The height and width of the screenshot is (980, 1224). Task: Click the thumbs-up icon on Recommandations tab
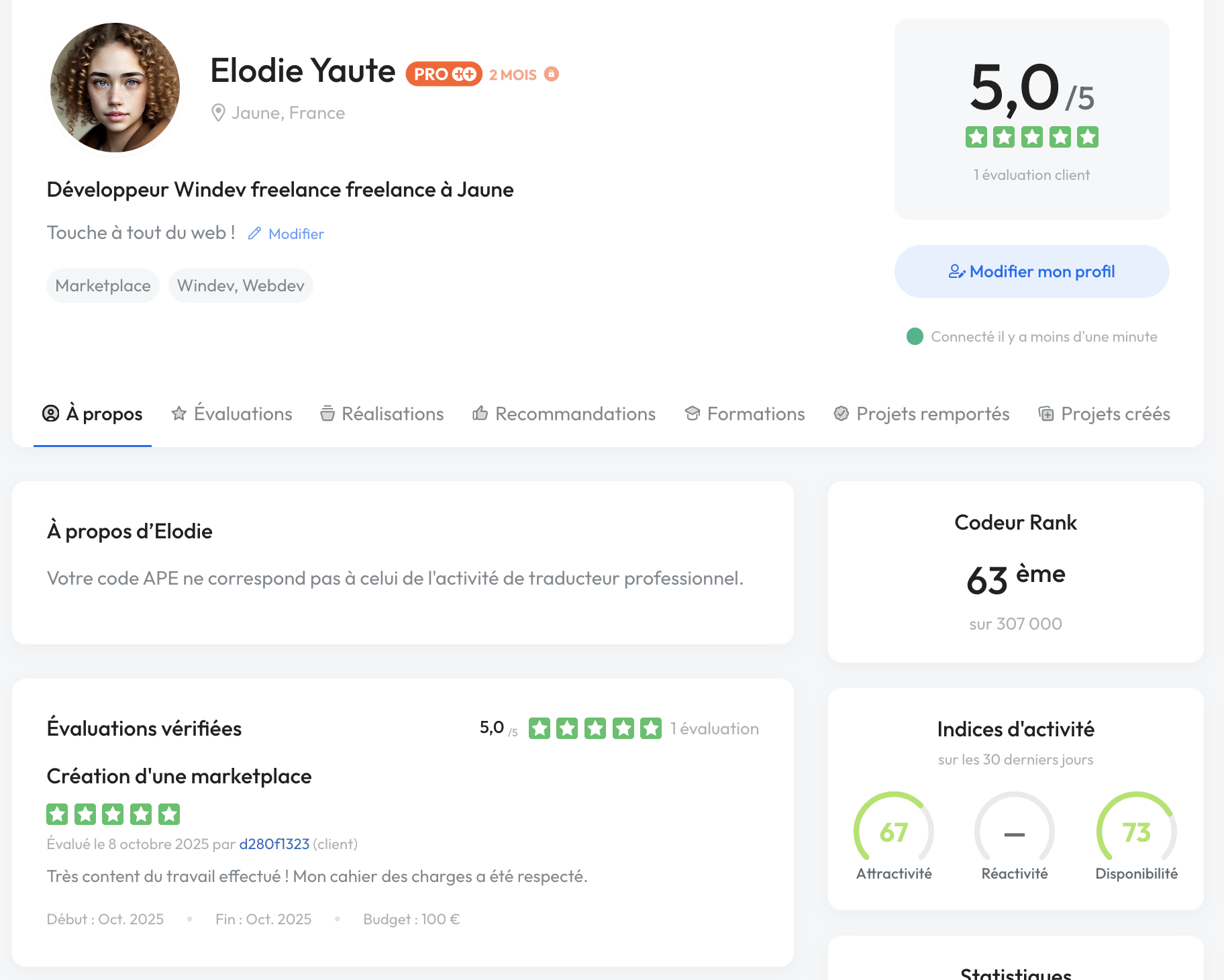(480, 413)
